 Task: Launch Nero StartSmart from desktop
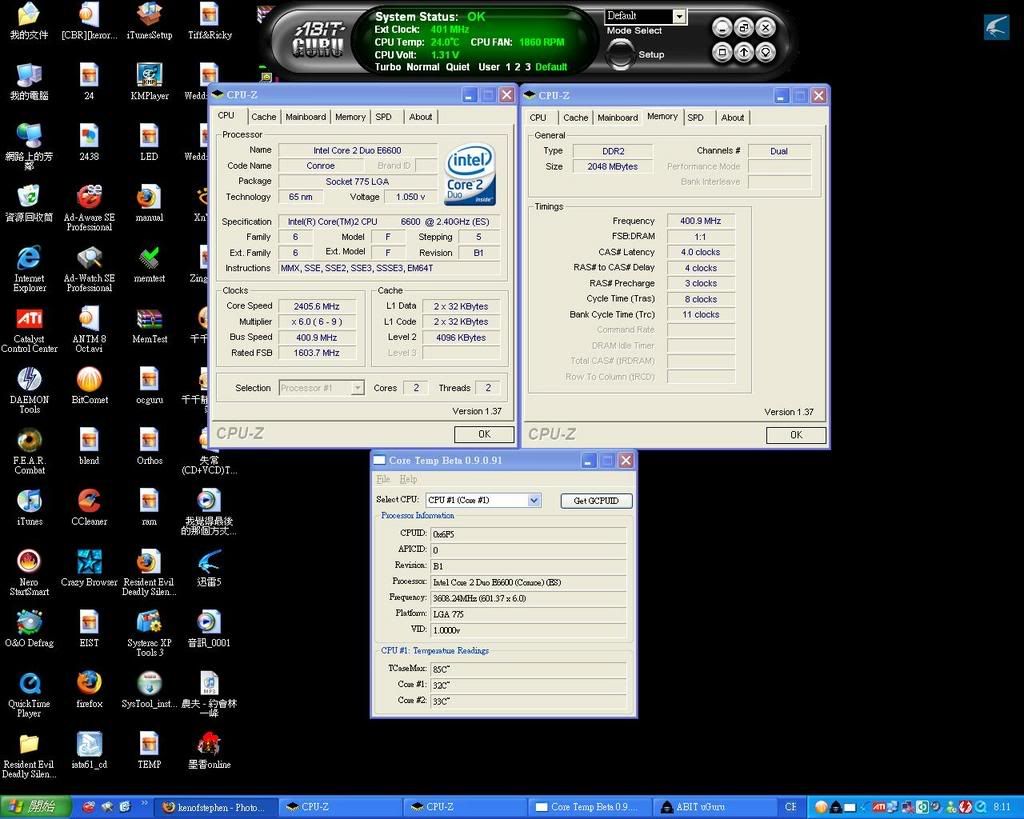coord(29,571)
